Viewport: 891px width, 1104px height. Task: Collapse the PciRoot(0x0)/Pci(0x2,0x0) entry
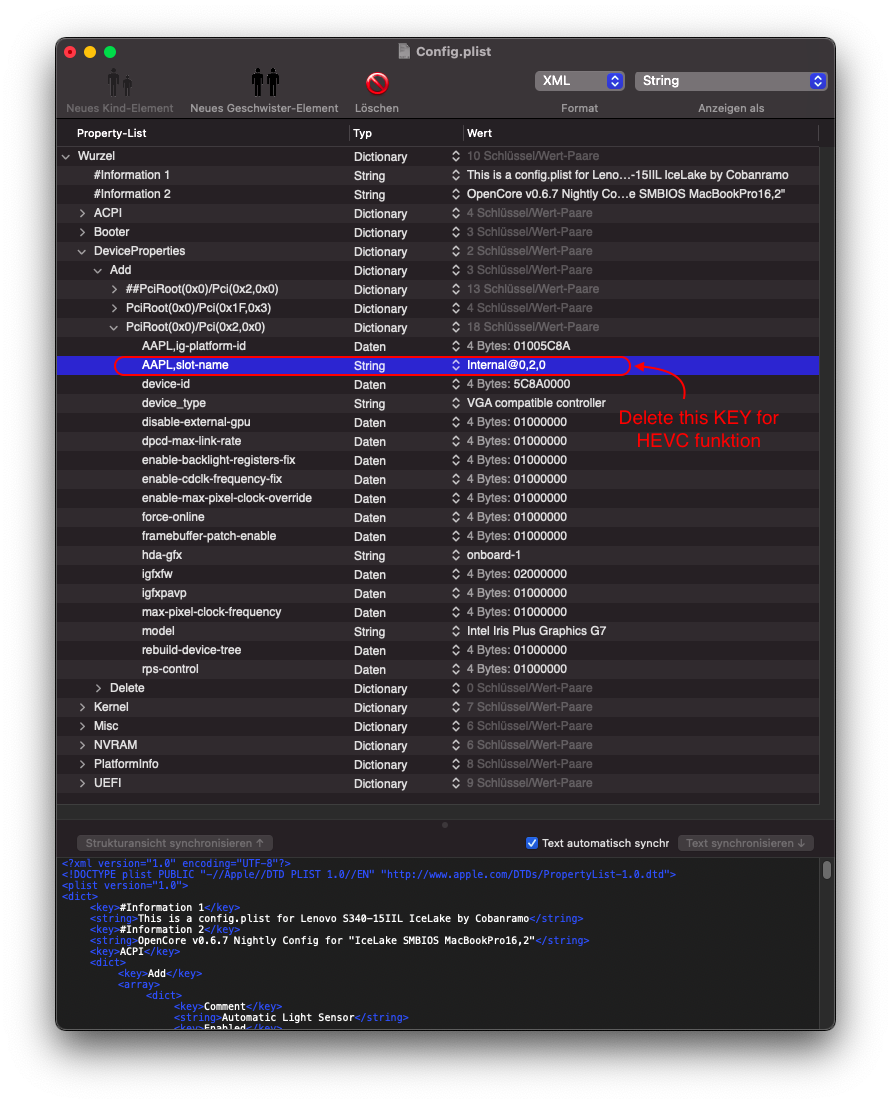[114, 327]
